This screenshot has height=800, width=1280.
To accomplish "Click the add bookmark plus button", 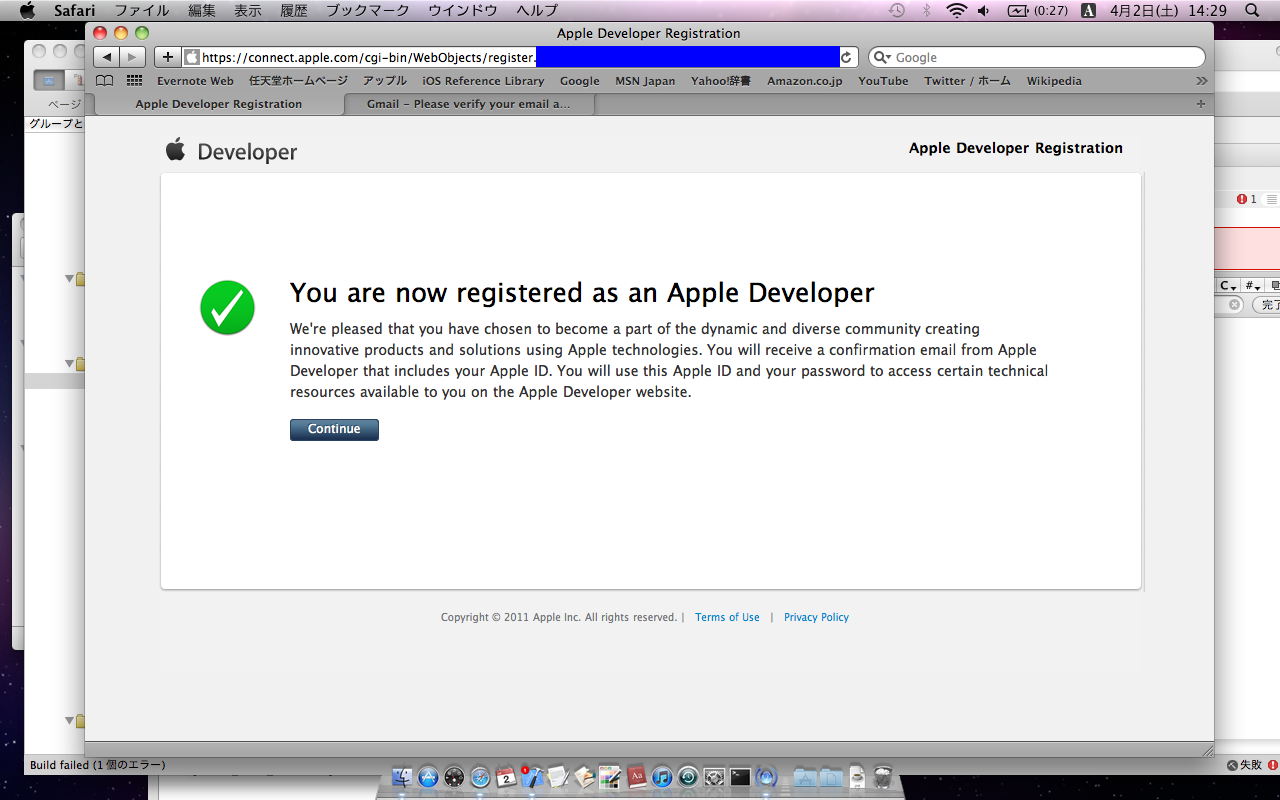I will (167, 58).
